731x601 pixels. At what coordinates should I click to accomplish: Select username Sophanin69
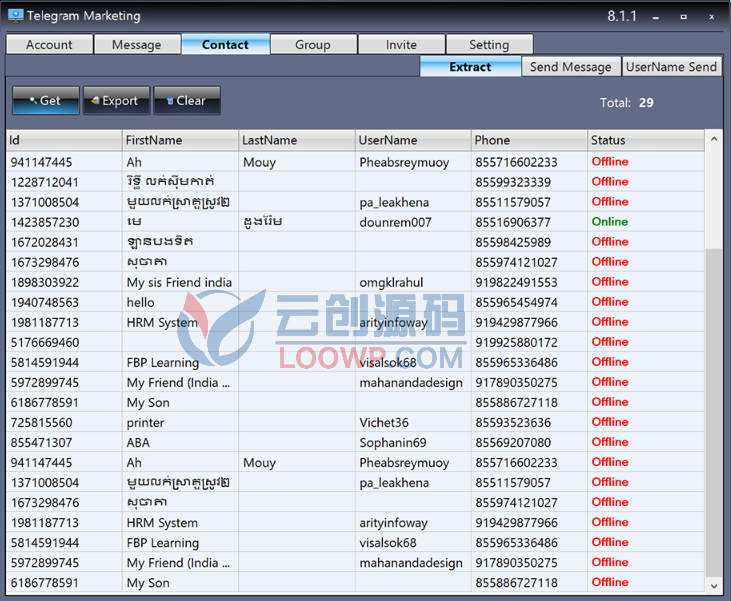(x=393, y=443)
